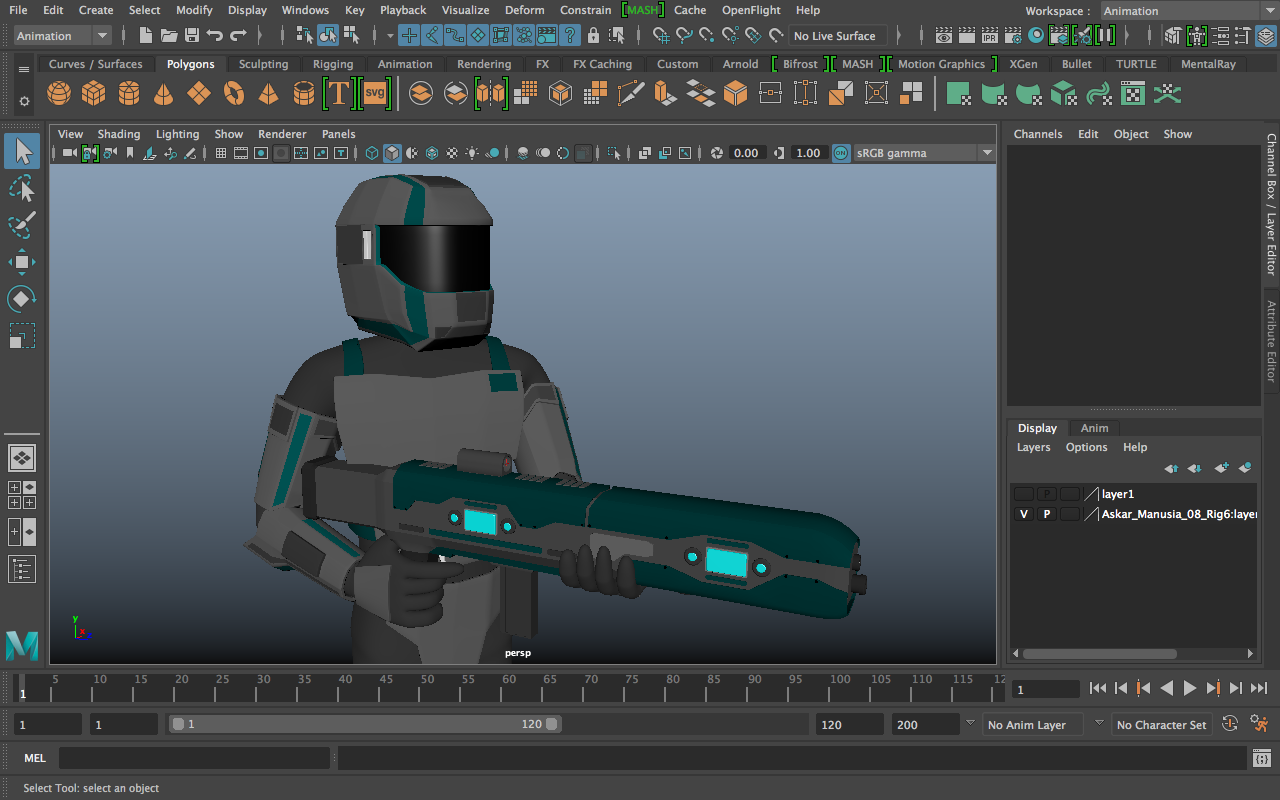Viewport: 1280px width, 800px height.
Task: Open the shelf tab menu hamburger icon
Action: [24, 69]
